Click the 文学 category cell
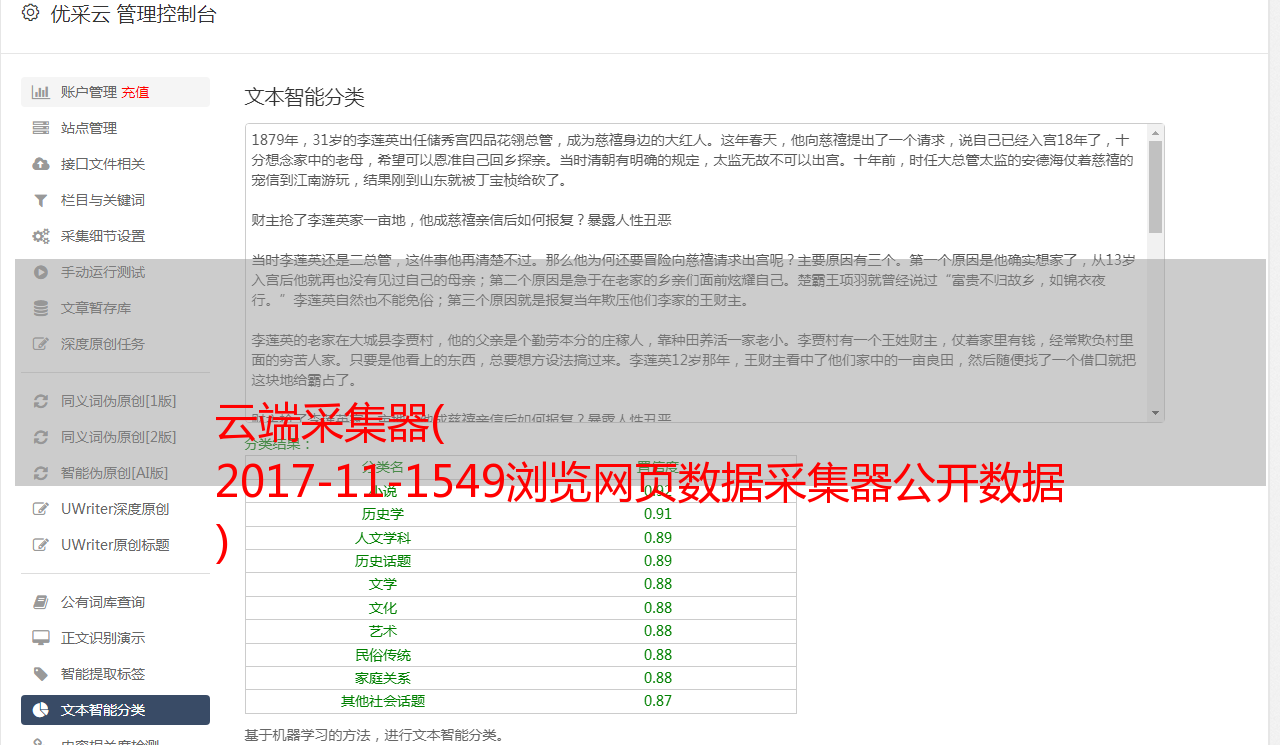This screenshot has height=745, width=1280. point(383,584)
